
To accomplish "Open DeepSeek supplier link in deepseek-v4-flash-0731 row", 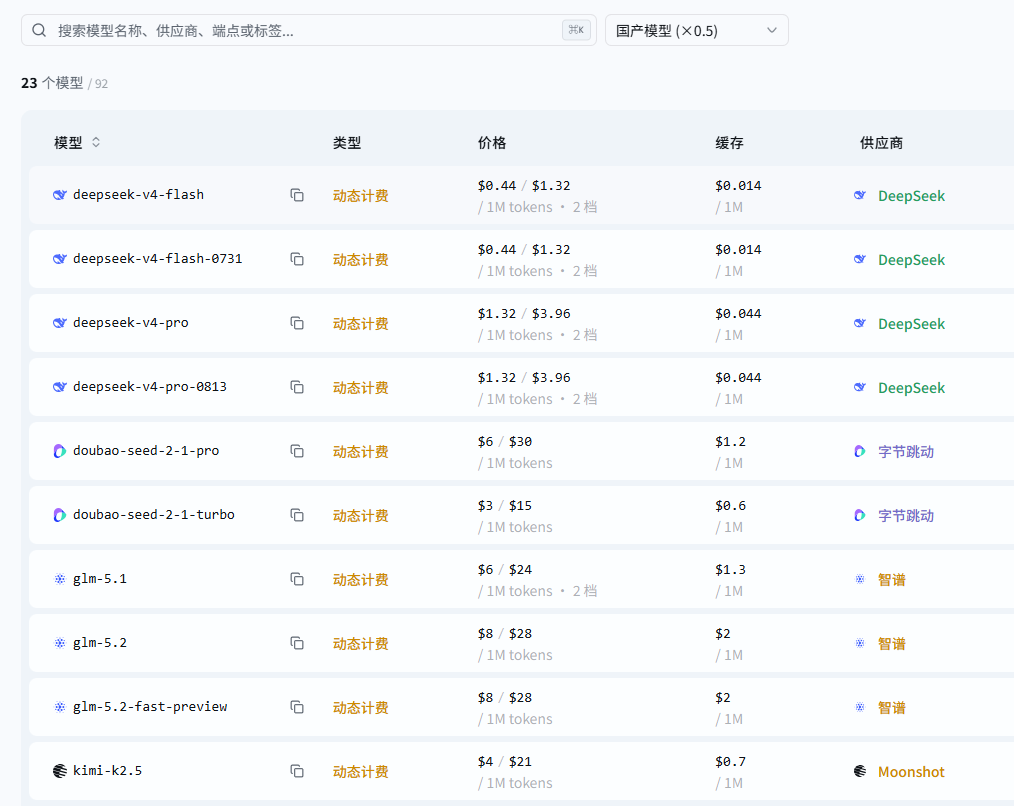I will (911, 260).
